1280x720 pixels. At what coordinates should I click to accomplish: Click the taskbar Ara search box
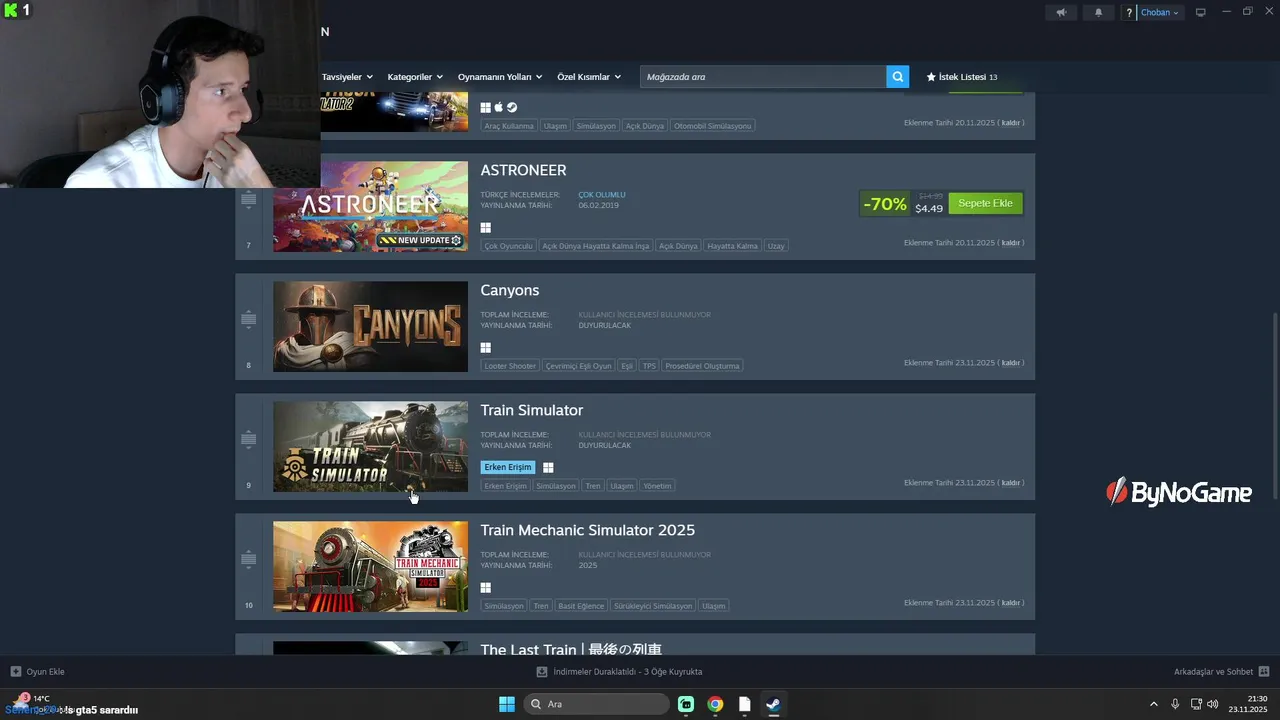tap(596, 704)
